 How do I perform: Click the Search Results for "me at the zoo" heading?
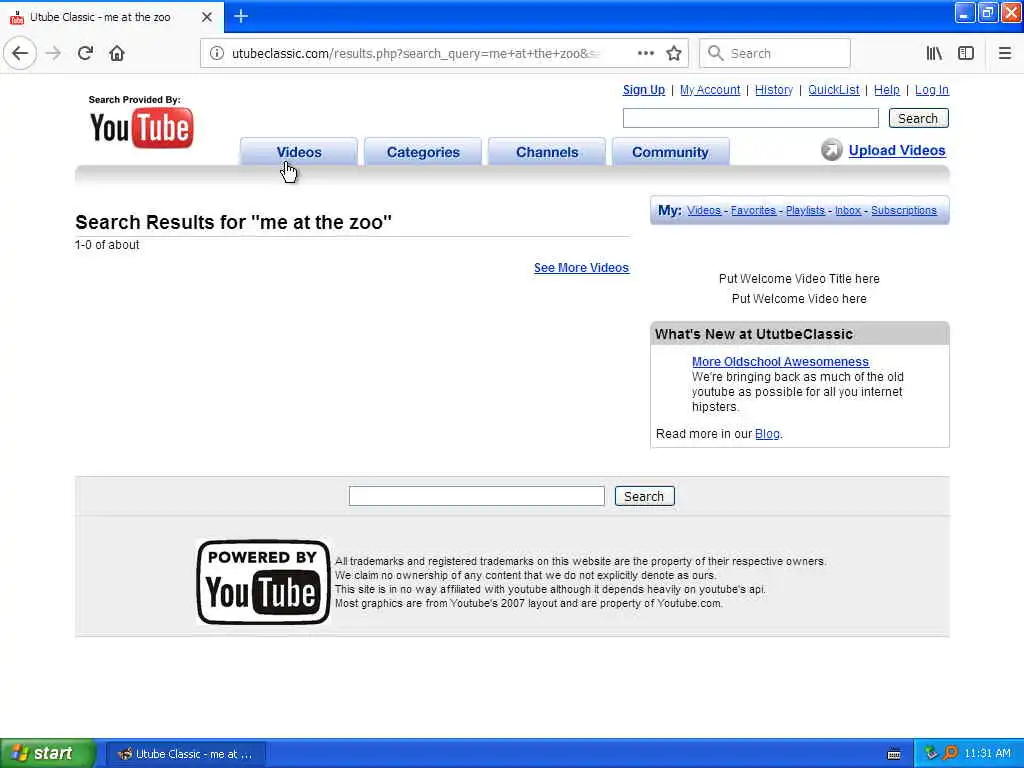tap(233, 222)
